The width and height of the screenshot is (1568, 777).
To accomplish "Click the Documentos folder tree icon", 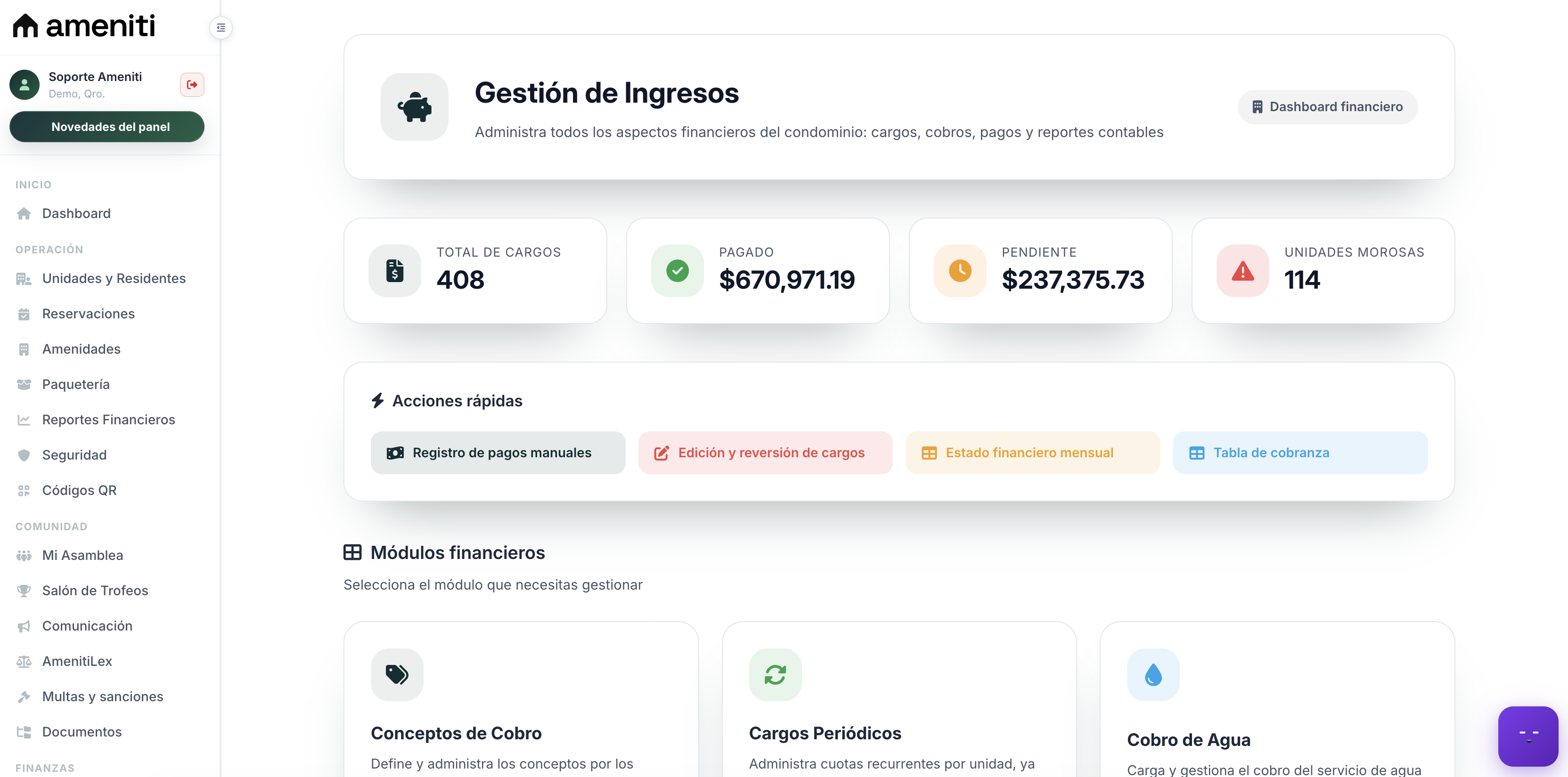I will (x=24, y=732).
